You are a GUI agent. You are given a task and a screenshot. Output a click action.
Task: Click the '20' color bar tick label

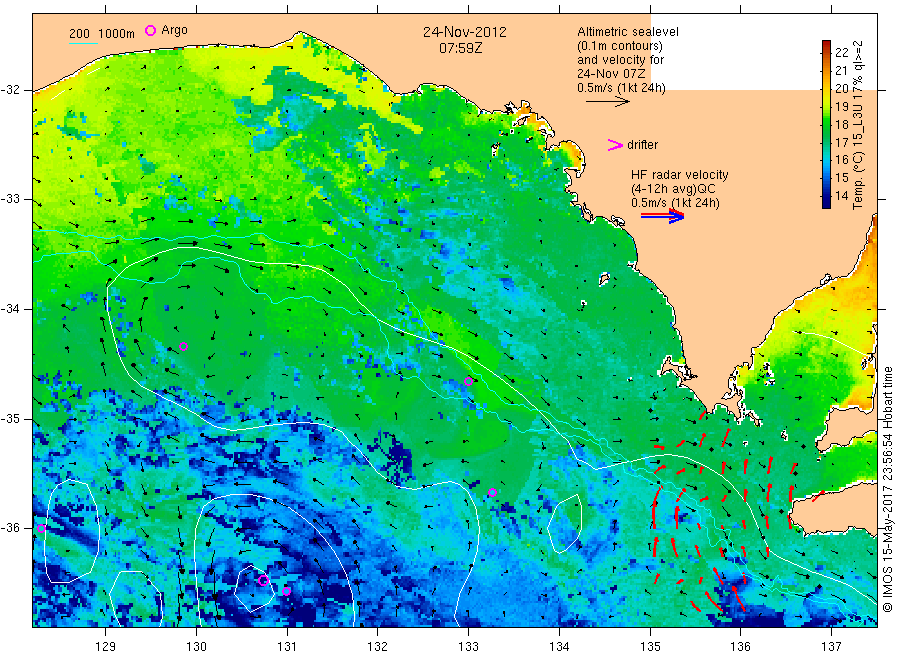pyautogui.click(x=841, y=88)
